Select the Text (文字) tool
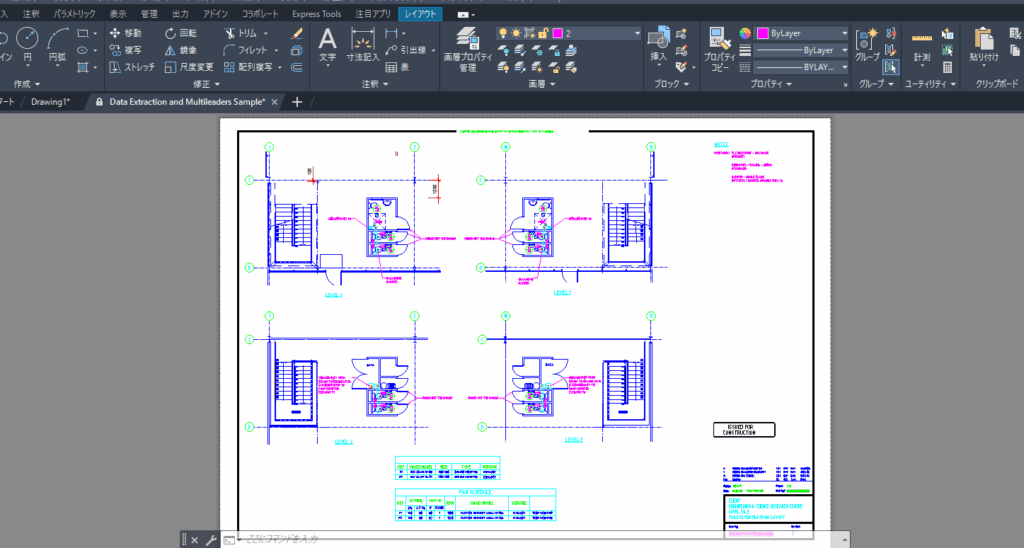Image resolution: width=1024 pixels, height=548 pixels. [327, 45]
